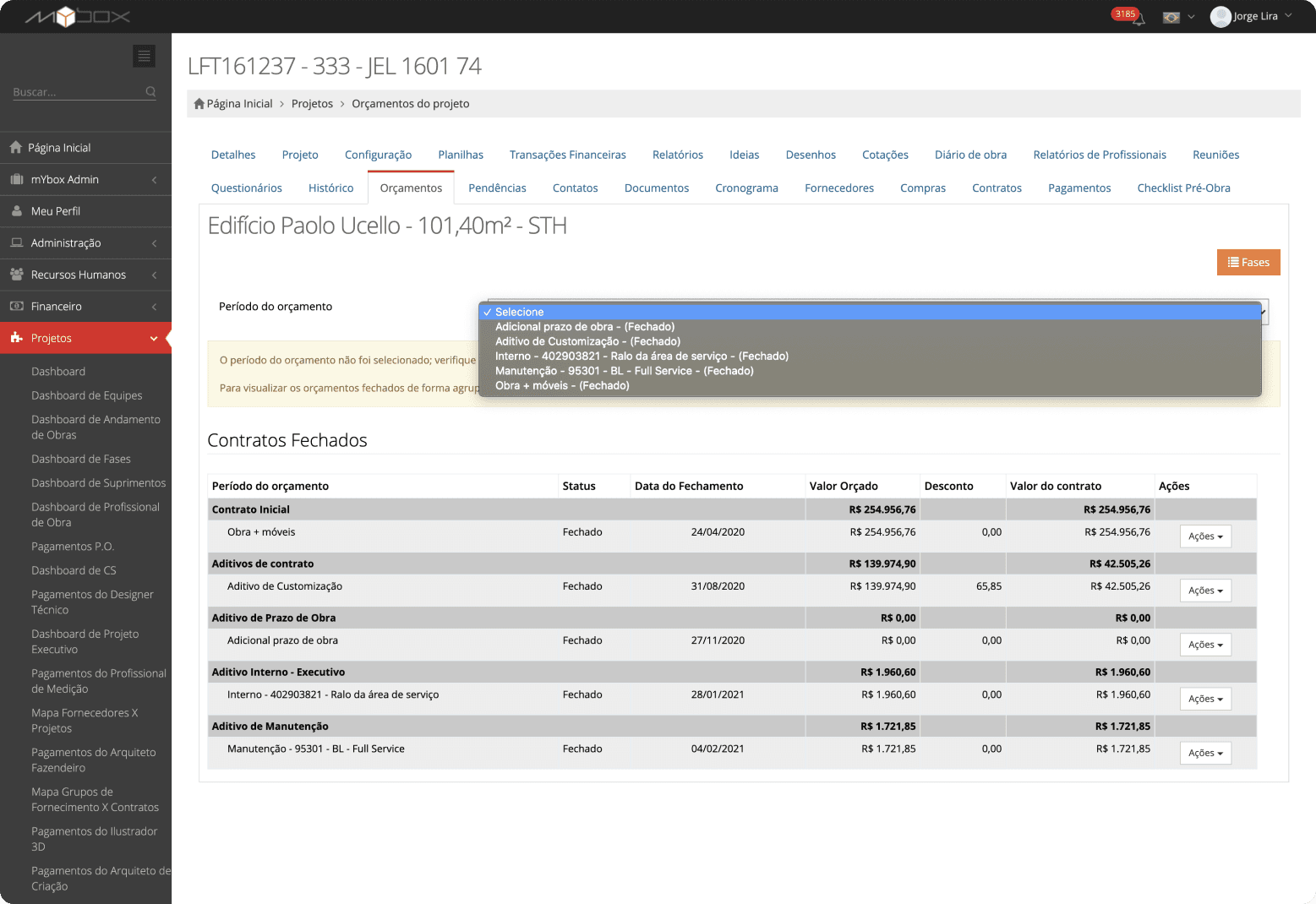
Task: Click the 65,85 discount value
Action: pos(989,586)
